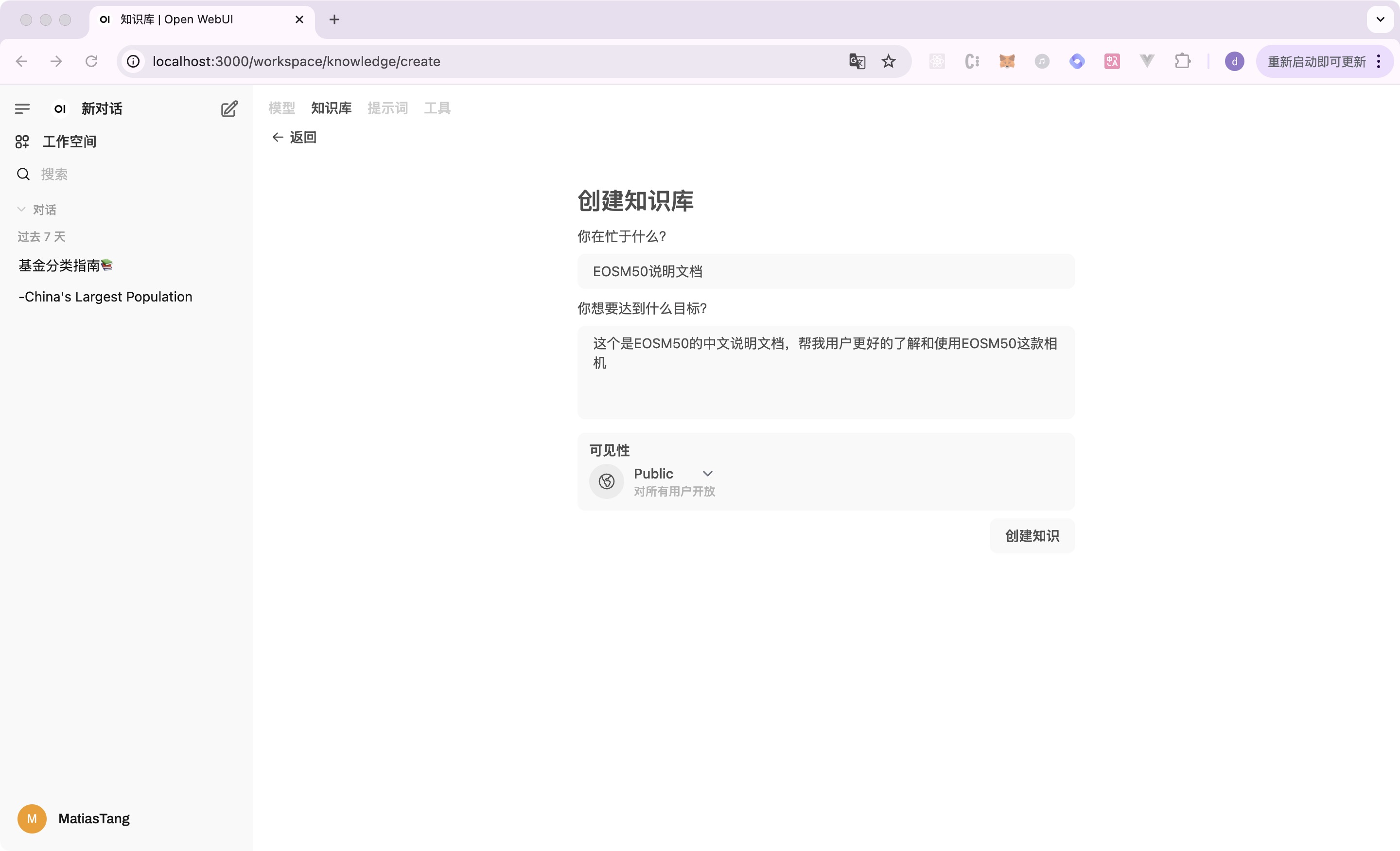Click the 你想要达到什么目标? label
The height and width of the screenshot is (851, 1400).
click(x=642, y=308)
